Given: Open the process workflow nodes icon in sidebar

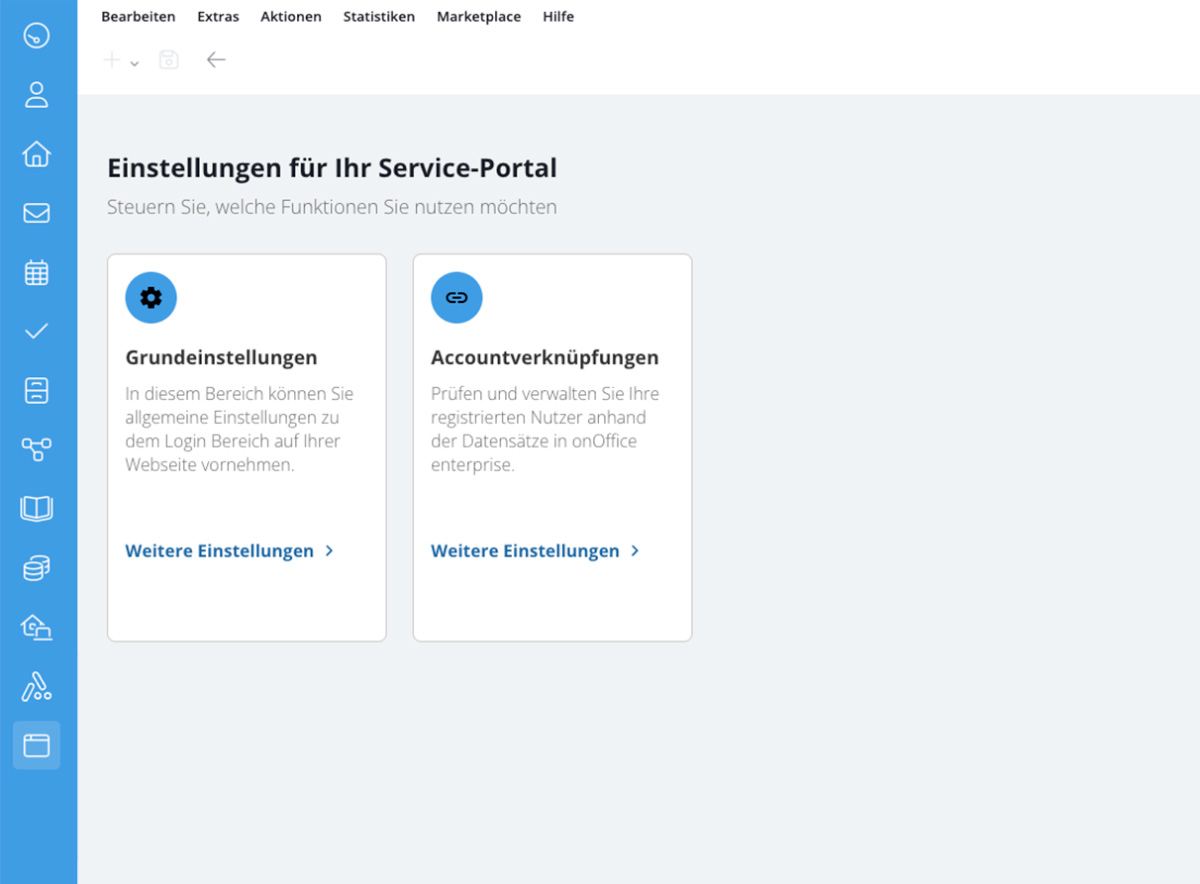Looking at the screenshot, I should tap(36, 449).
